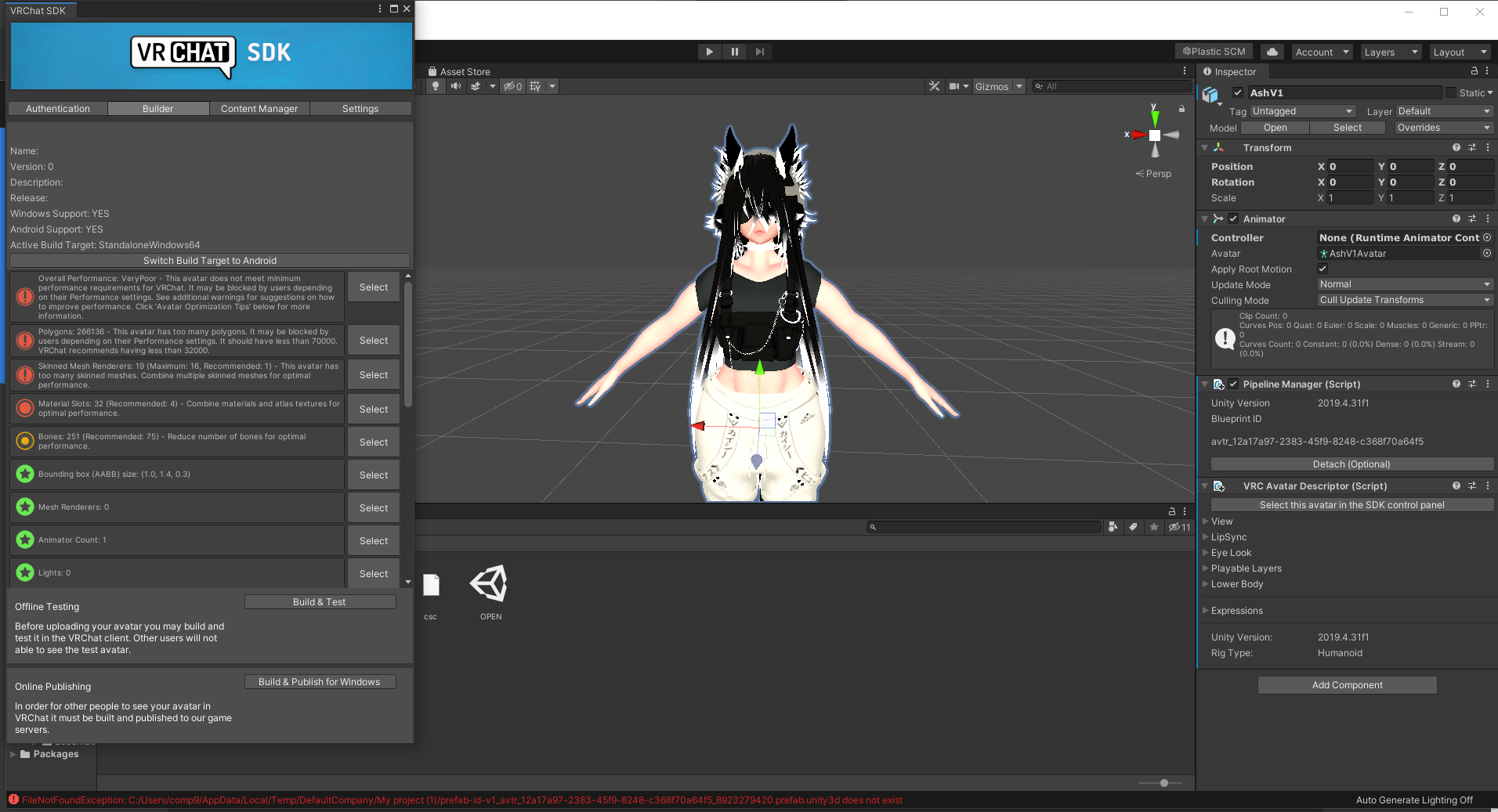Open Culling Mode dropdown
1498x812 pixels.
1405,300
